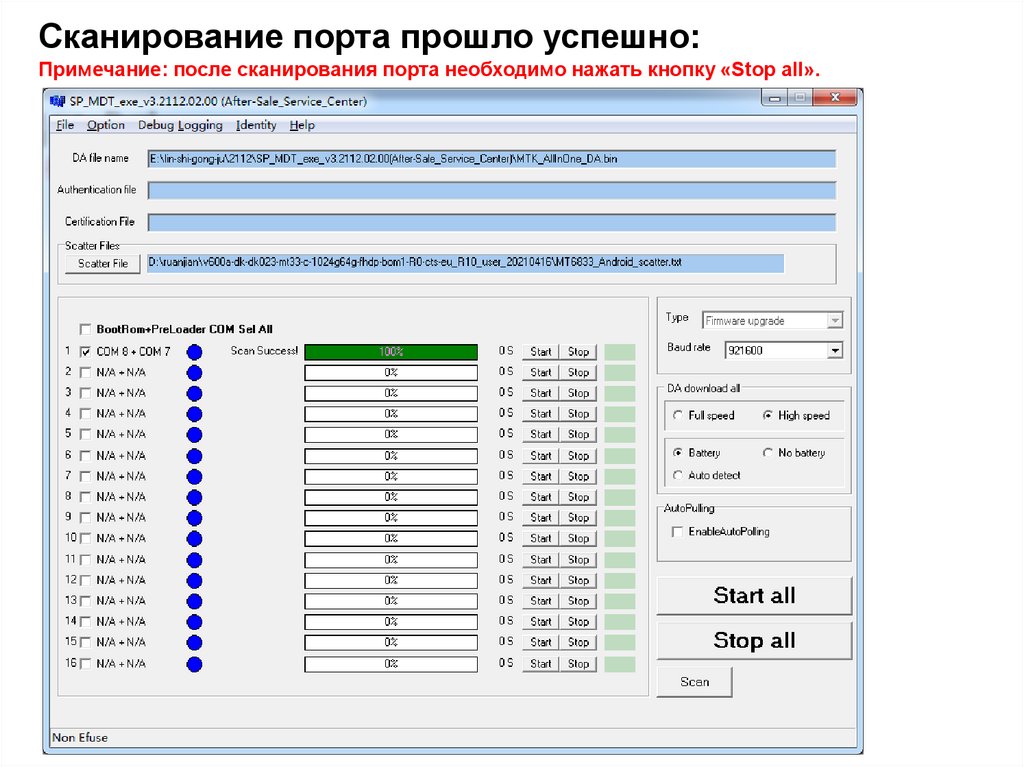Viewport: 1024px width, 767px height.
Task: Select the Auto detect radio option
Action: tap(678, 476)
